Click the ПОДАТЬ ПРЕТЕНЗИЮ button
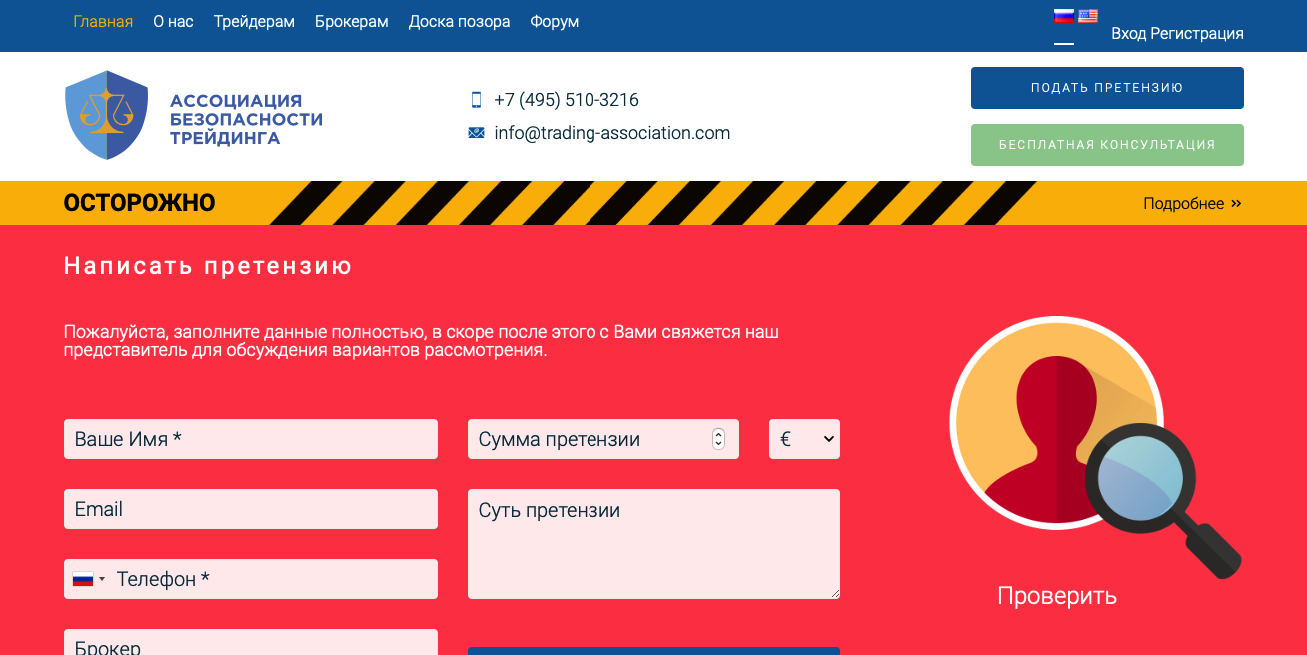Image resolution: width=1307 pixels, height=655 pixels. pyautogui.click(x=1106, y=88)
